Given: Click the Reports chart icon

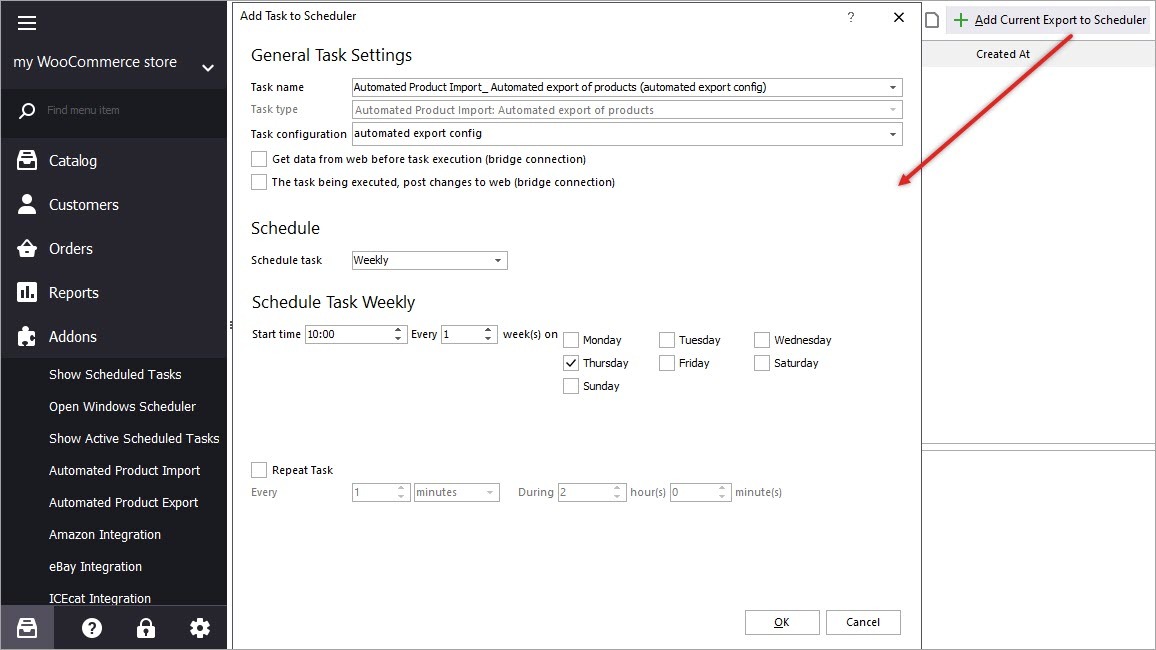Looking at the screenshot, I should pos(27,293).
